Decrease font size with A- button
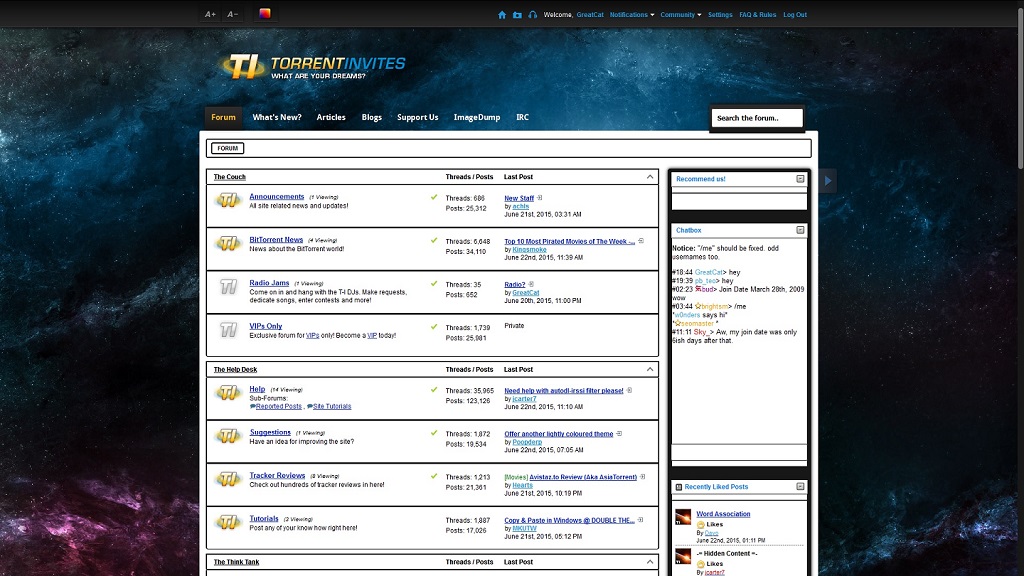The width and height of the screenshot is (1024, 576). (232, 14)
